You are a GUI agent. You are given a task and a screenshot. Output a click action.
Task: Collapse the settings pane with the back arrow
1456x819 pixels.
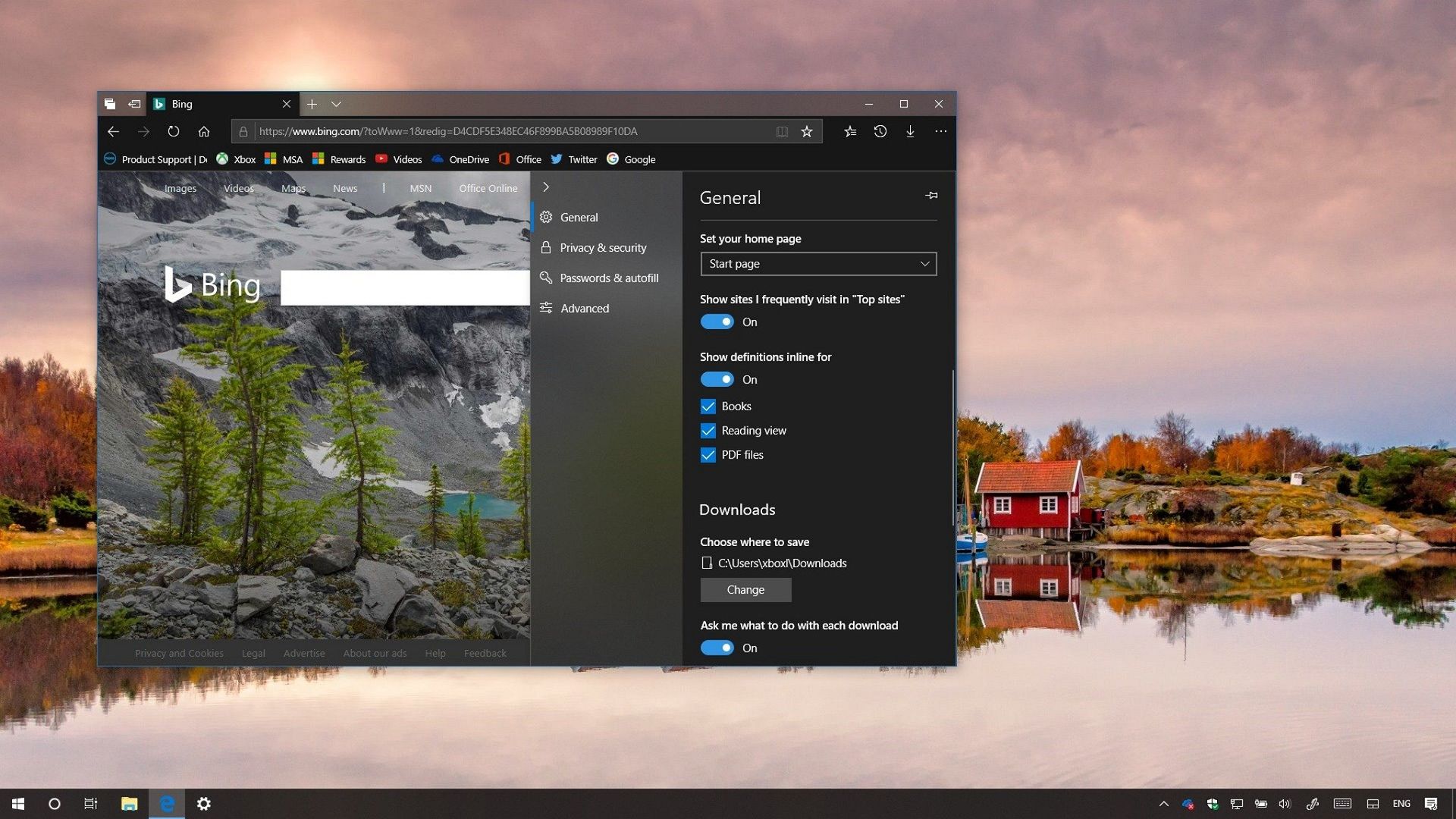click(x=546, y=187)
